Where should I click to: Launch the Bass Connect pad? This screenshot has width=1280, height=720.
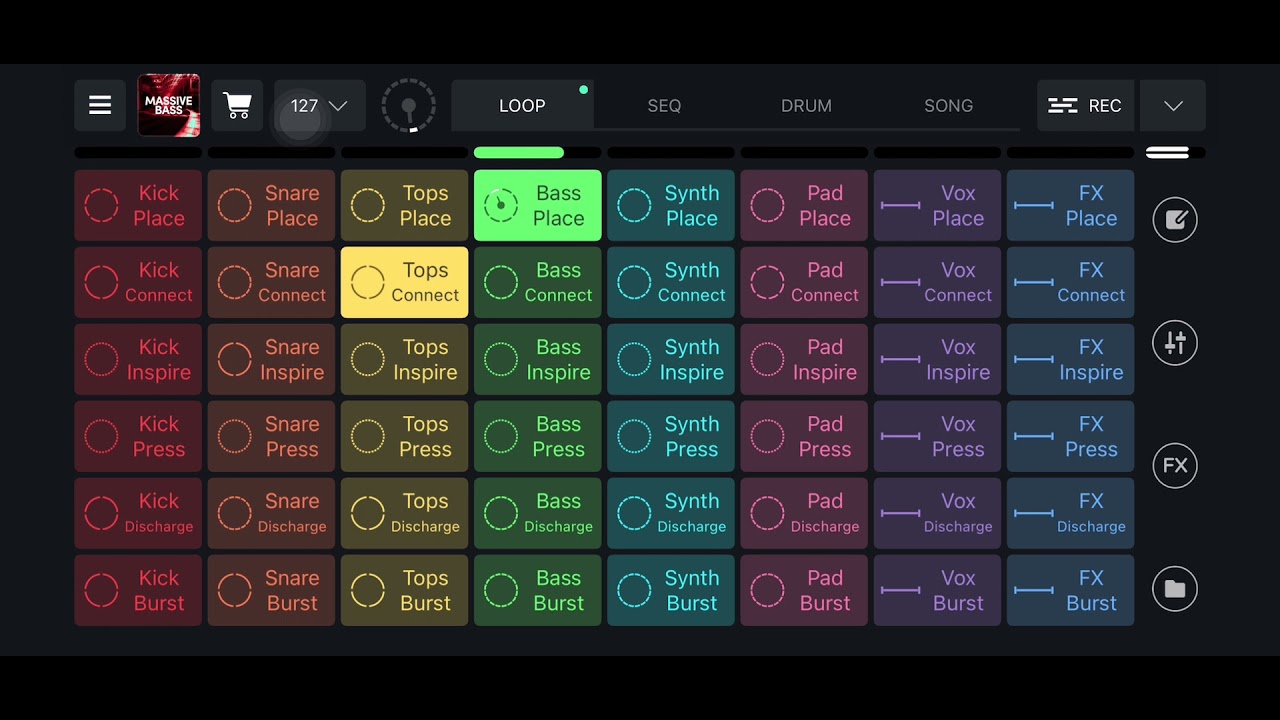pyautogui.click(x=537, y=282)
